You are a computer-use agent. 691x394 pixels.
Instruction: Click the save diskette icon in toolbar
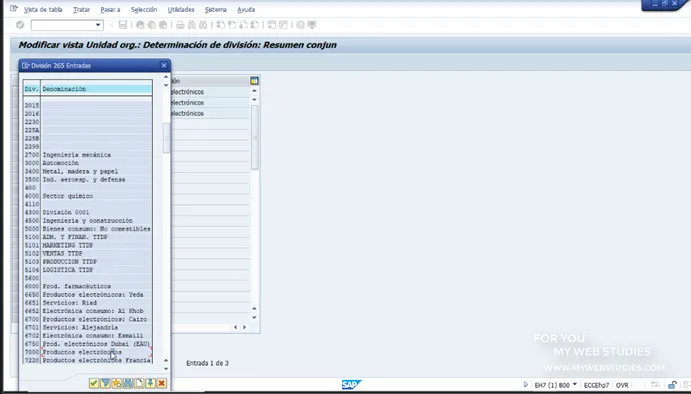tap(123, 25)
